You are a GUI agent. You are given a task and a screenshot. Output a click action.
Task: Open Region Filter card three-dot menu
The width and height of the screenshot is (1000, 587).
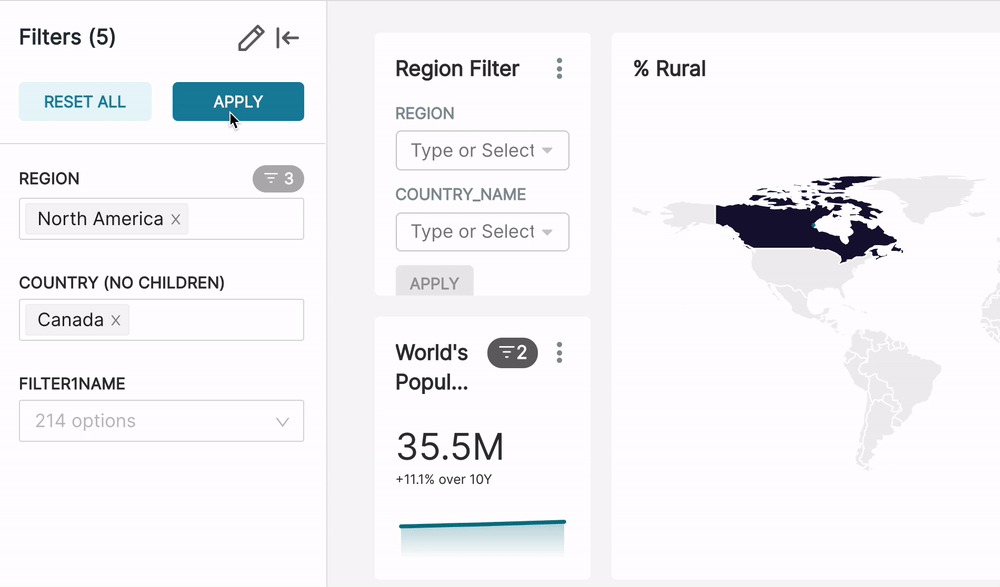pos(559,68)
